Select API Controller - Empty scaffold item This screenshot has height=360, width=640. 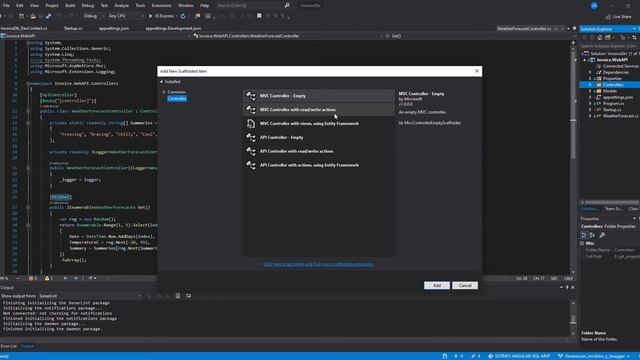tap(319, 138)
